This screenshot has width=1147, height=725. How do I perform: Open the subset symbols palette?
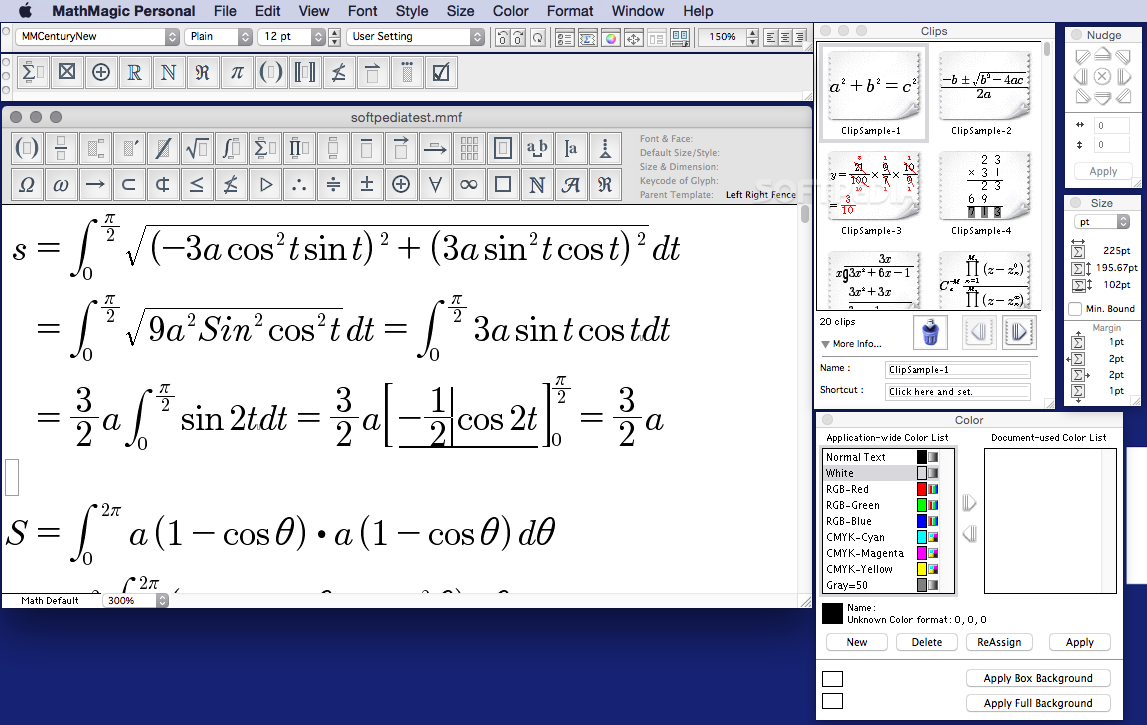click(129, 184)
